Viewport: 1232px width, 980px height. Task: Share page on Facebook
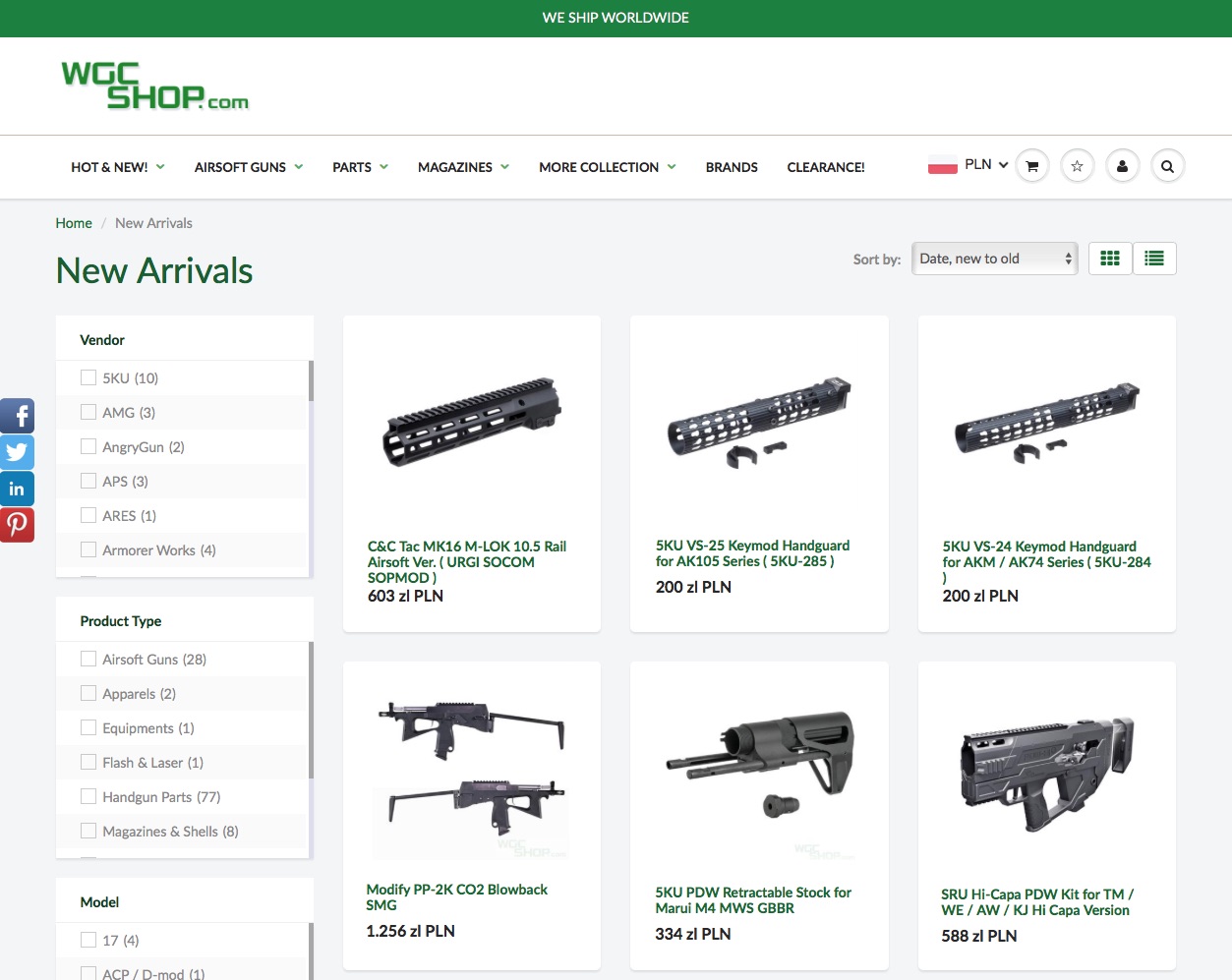pyautogui.click(x=17, y=416)
